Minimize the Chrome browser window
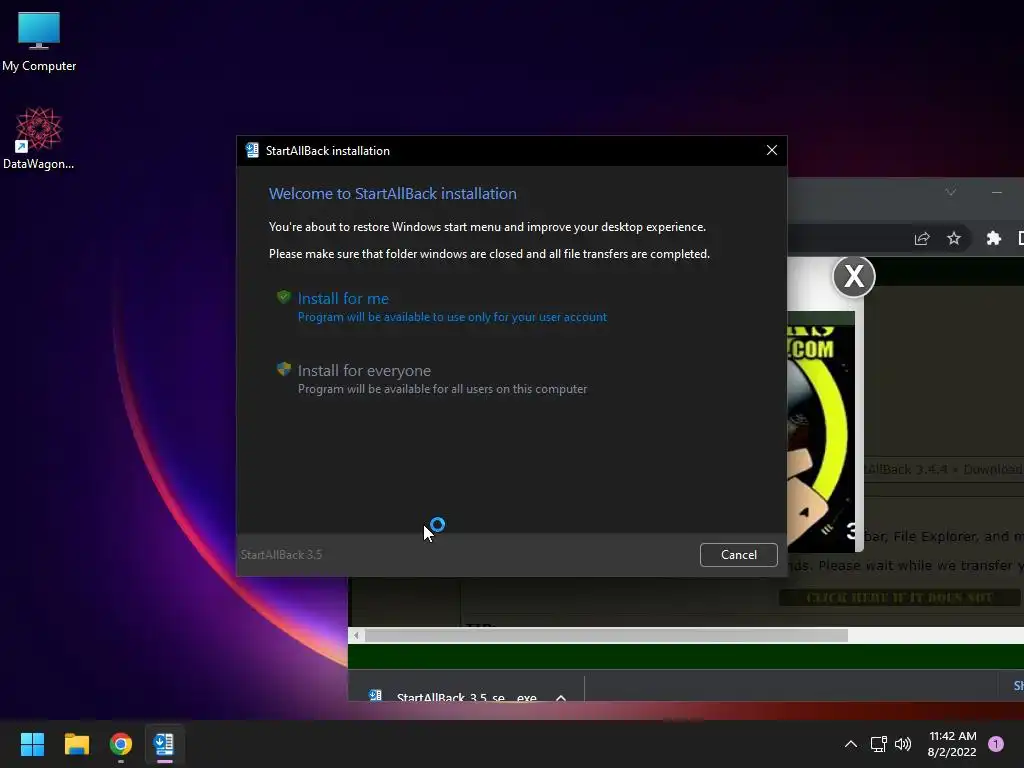Viewport: 1024px width, 768px height. (x=997, y=192)
